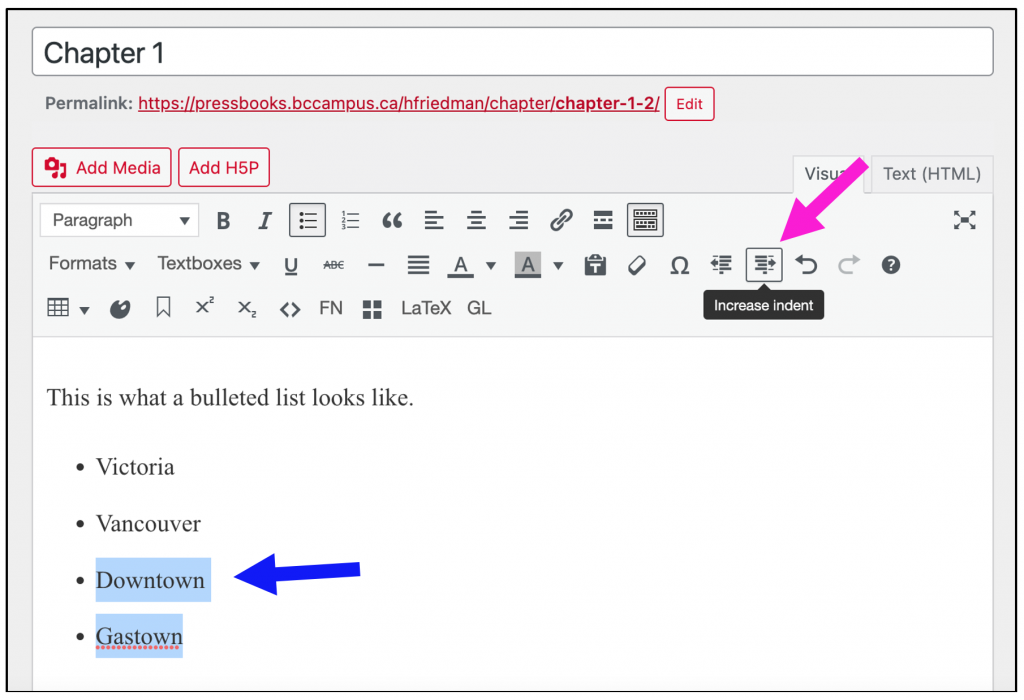
Task: Click the Increase indent icon
Action: [x=764, y=265]
